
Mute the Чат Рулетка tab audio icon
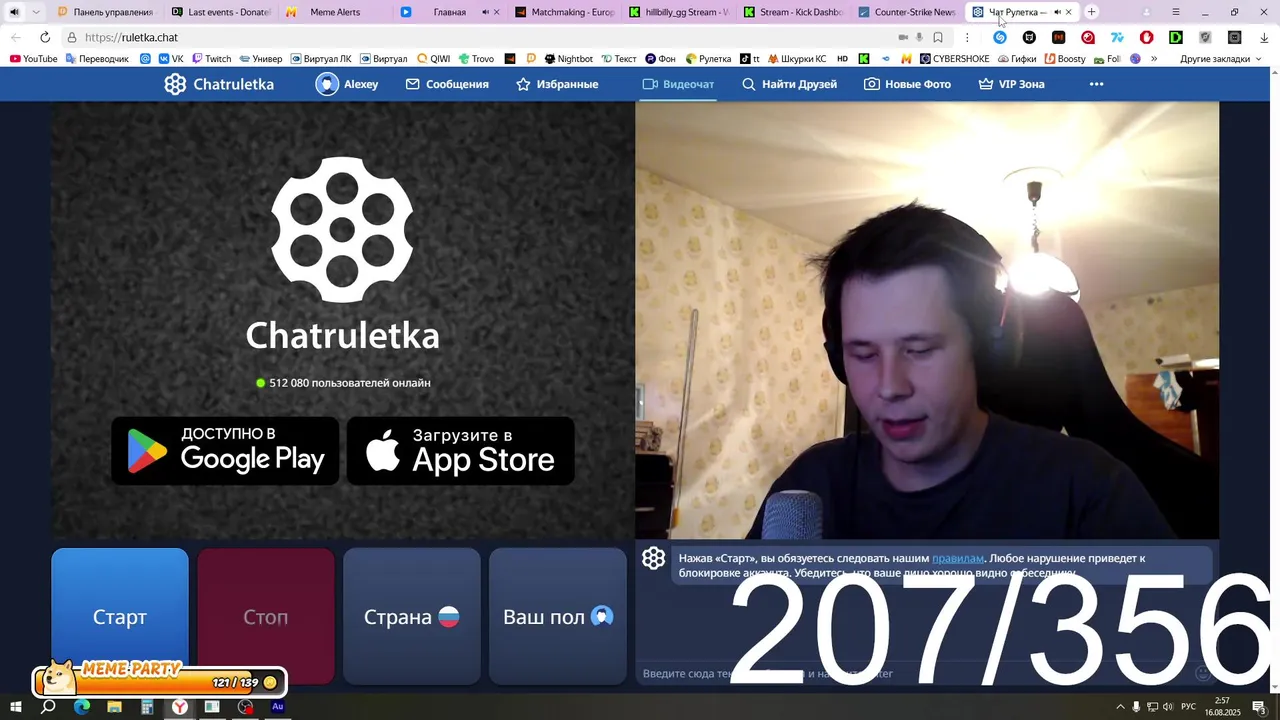(1057, 12)
